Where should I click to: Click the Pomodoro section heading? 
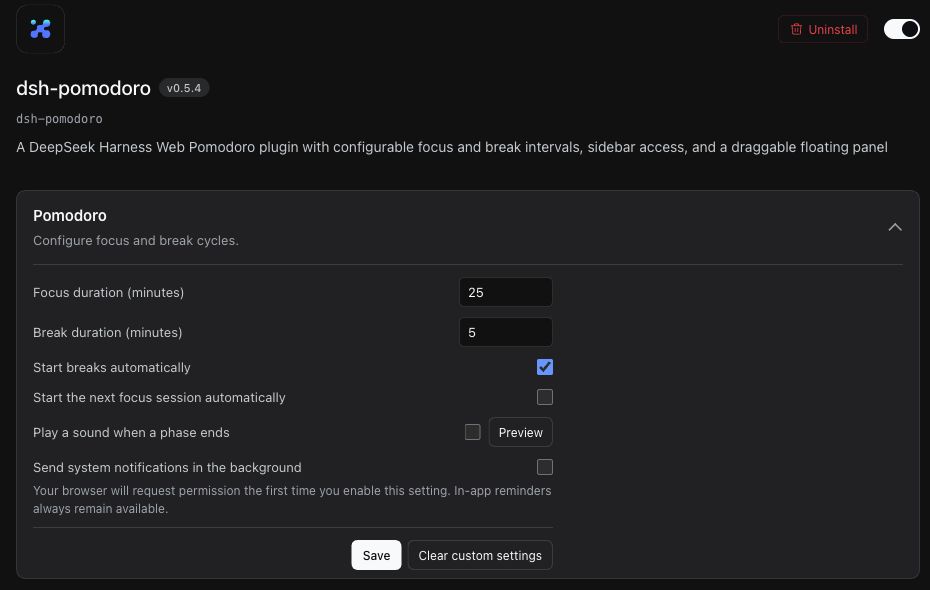pyautogui.click(x=69, y=215)
